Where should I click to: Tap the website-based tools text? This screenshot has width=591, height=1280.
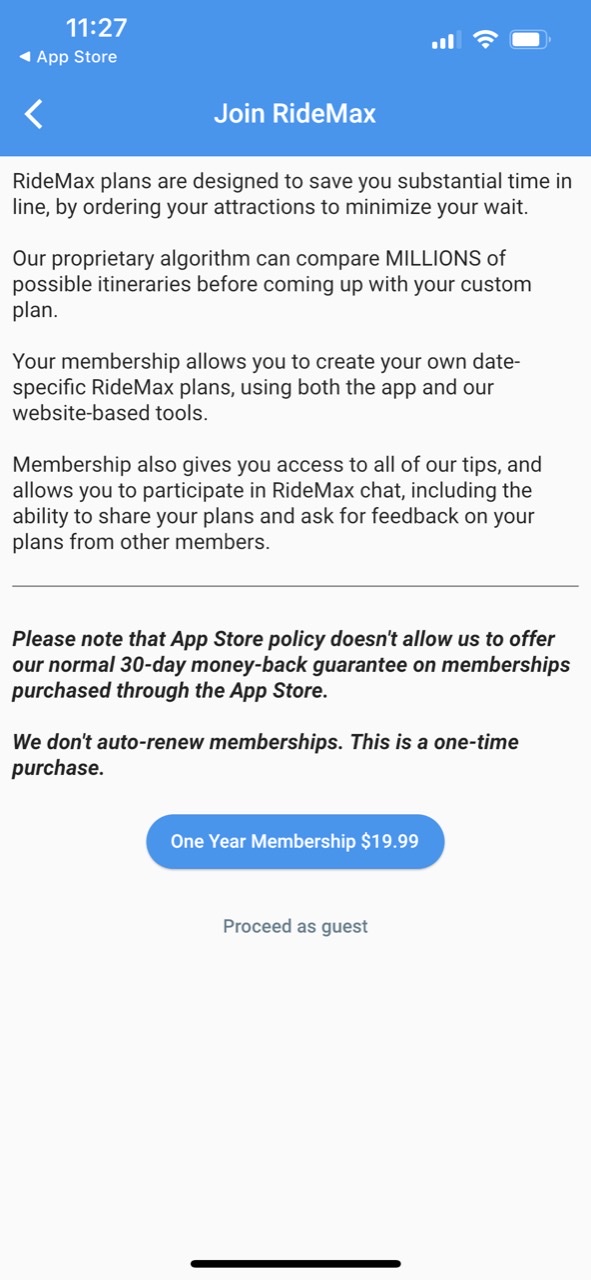tap(110, 413)
